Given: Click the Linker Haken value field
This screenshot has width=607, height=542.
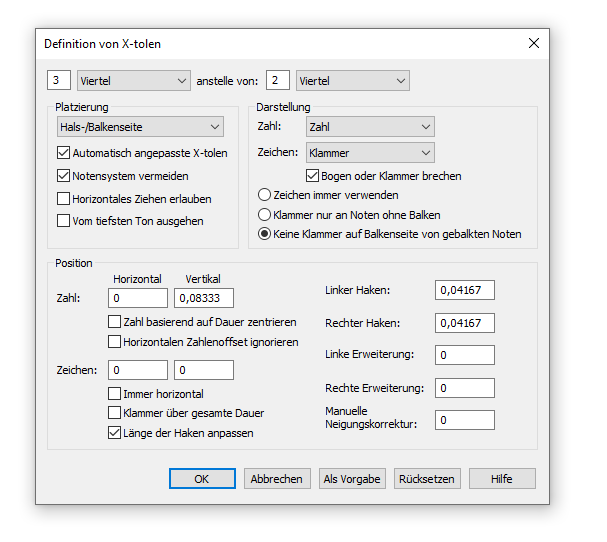Looking at the screenshot, I should click(x=465, y=290).
